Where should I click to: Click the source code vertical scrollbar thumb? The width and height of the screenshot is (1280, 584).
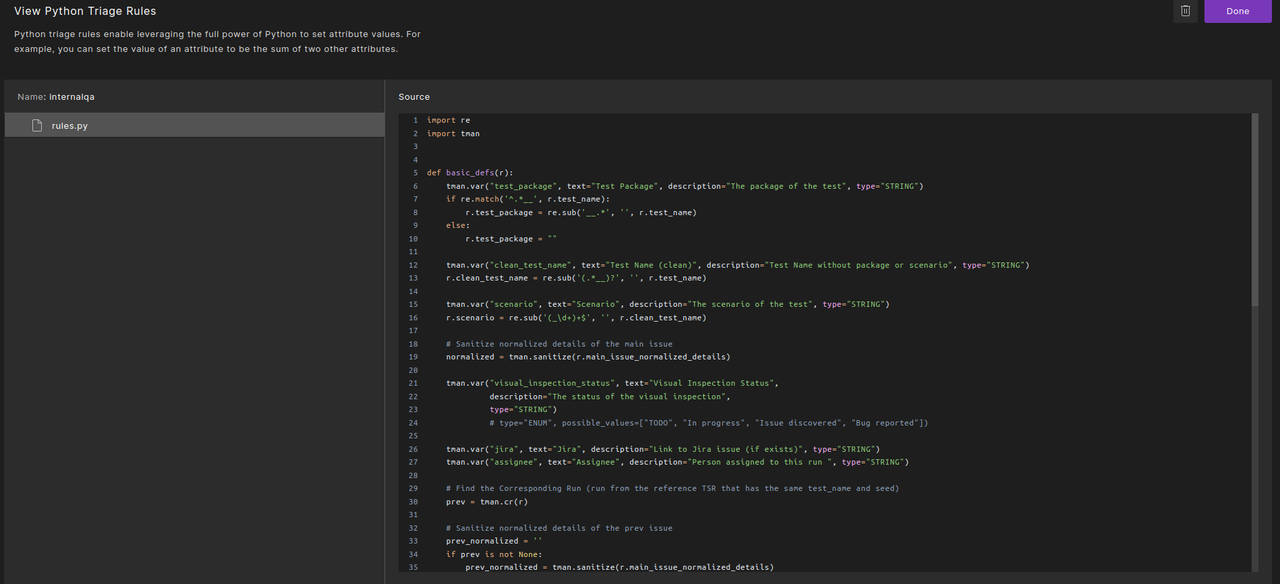click(1255, 208)
